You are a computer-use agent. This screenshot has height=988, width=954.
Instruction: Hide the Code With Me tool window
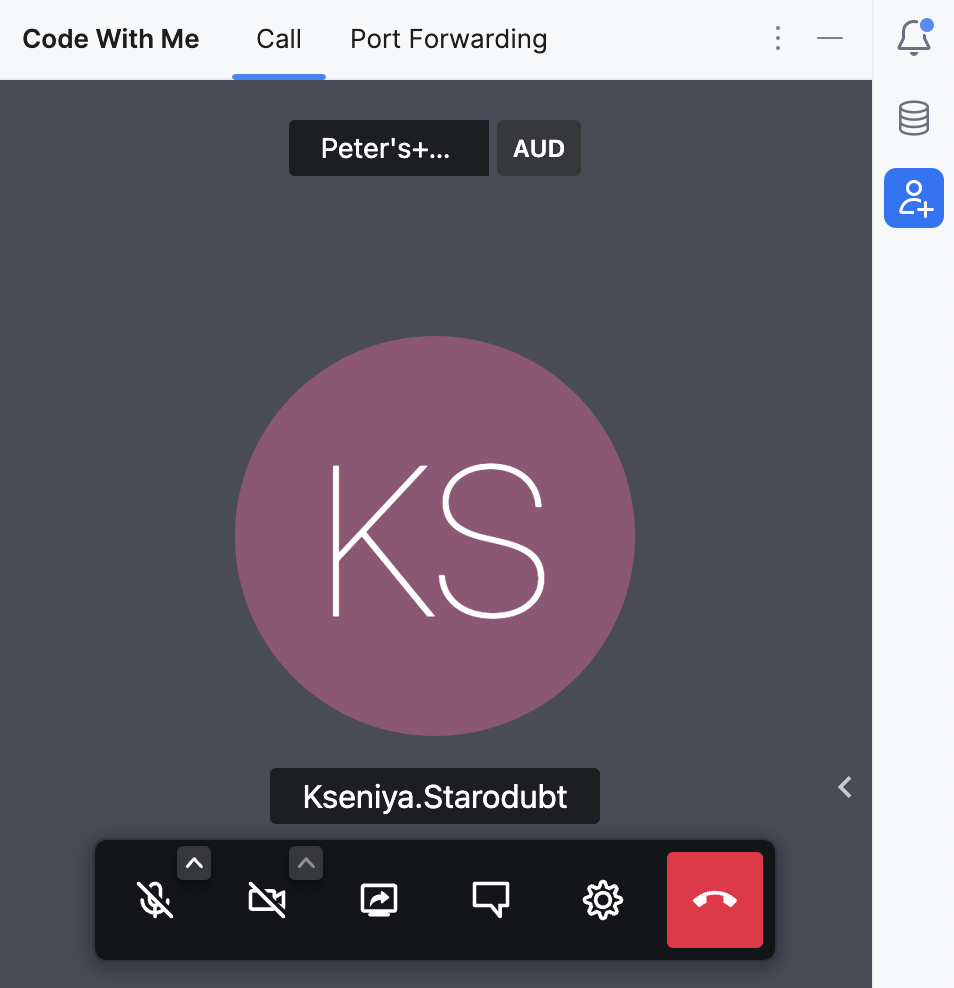[830, 39]
